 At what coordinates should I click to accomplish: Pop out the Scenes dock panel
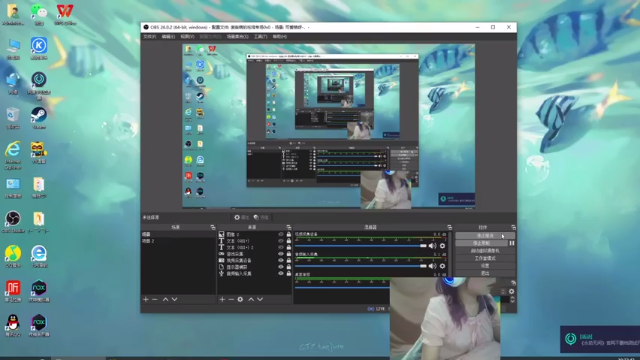pyautogui.click(x=213, y=227)
